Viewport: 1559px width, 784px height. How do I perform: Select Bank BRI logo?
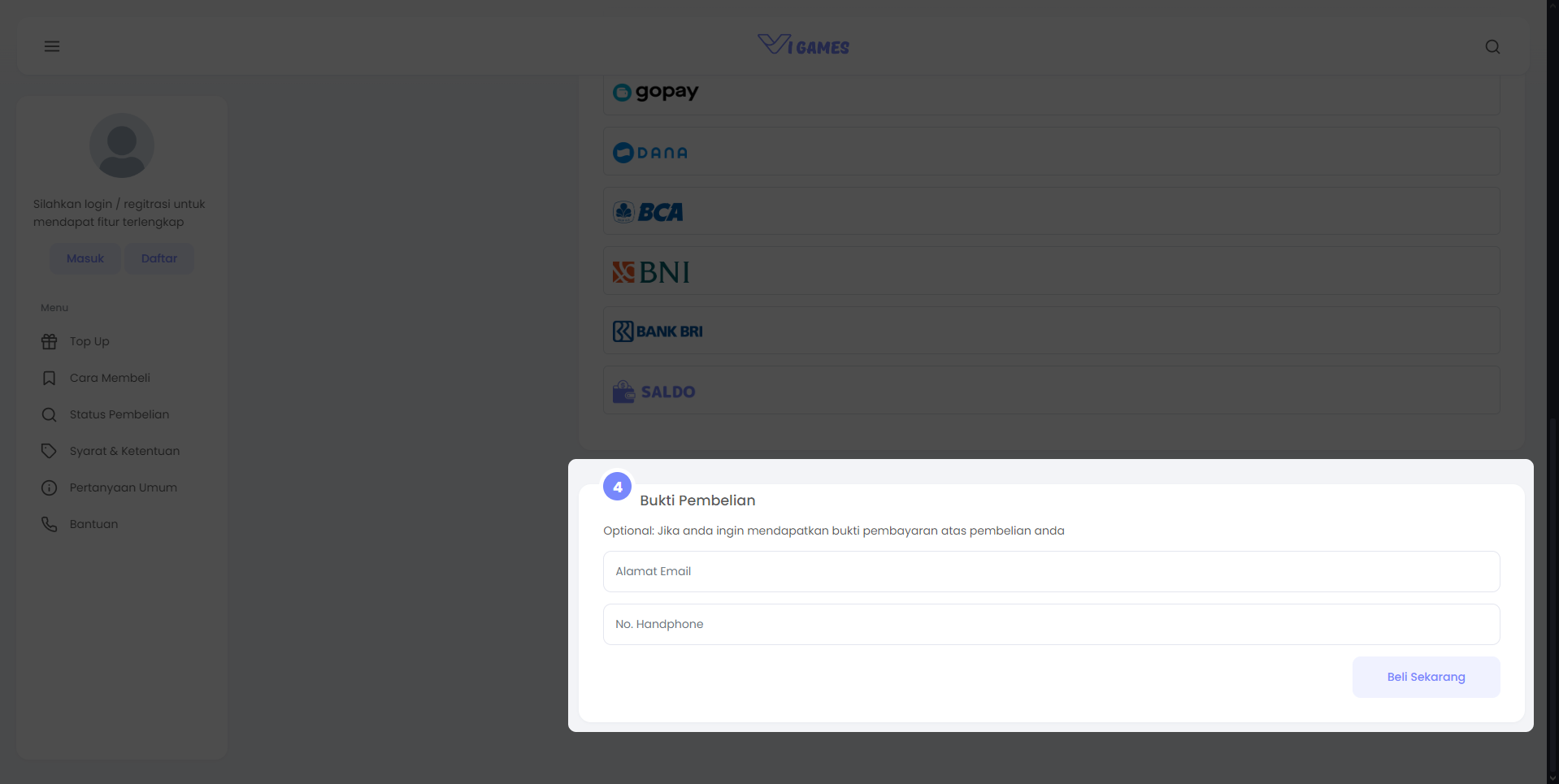(658, 331)
